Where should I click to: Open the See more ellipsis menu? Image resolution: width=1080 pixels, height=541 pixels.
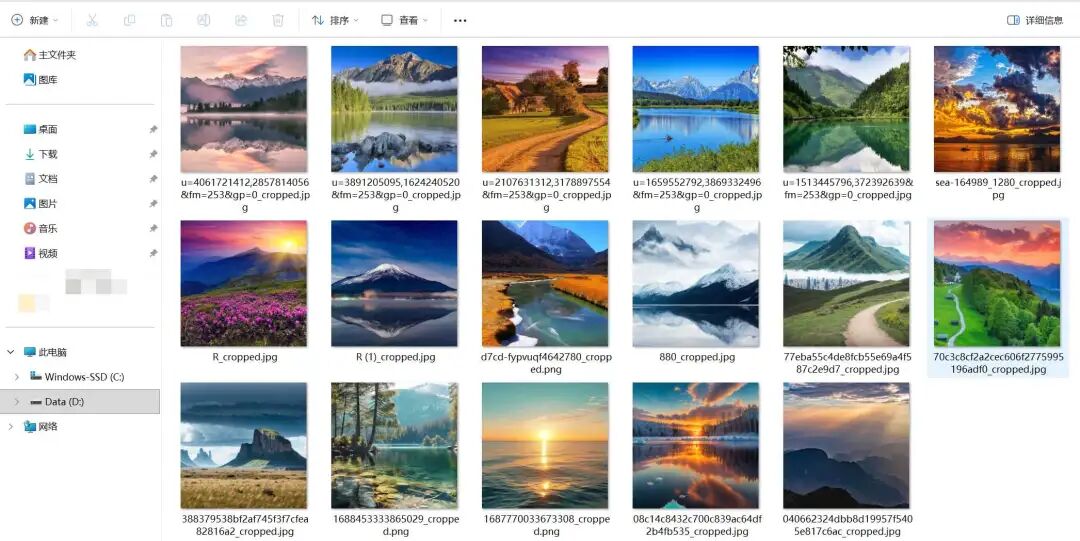point(460,21)
